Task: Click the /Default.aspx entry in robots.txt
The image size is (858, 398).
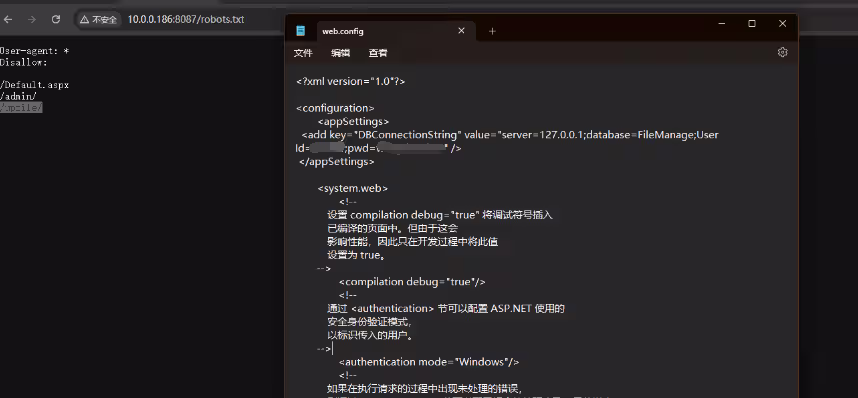Action: coord(34,85)
